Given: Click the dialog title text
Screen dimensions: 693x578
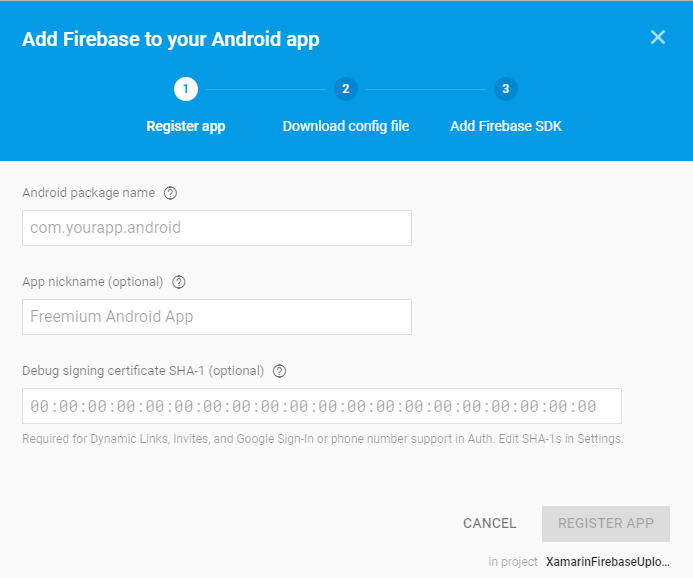Looking at the screenshot, I should [x=170, y=40].
